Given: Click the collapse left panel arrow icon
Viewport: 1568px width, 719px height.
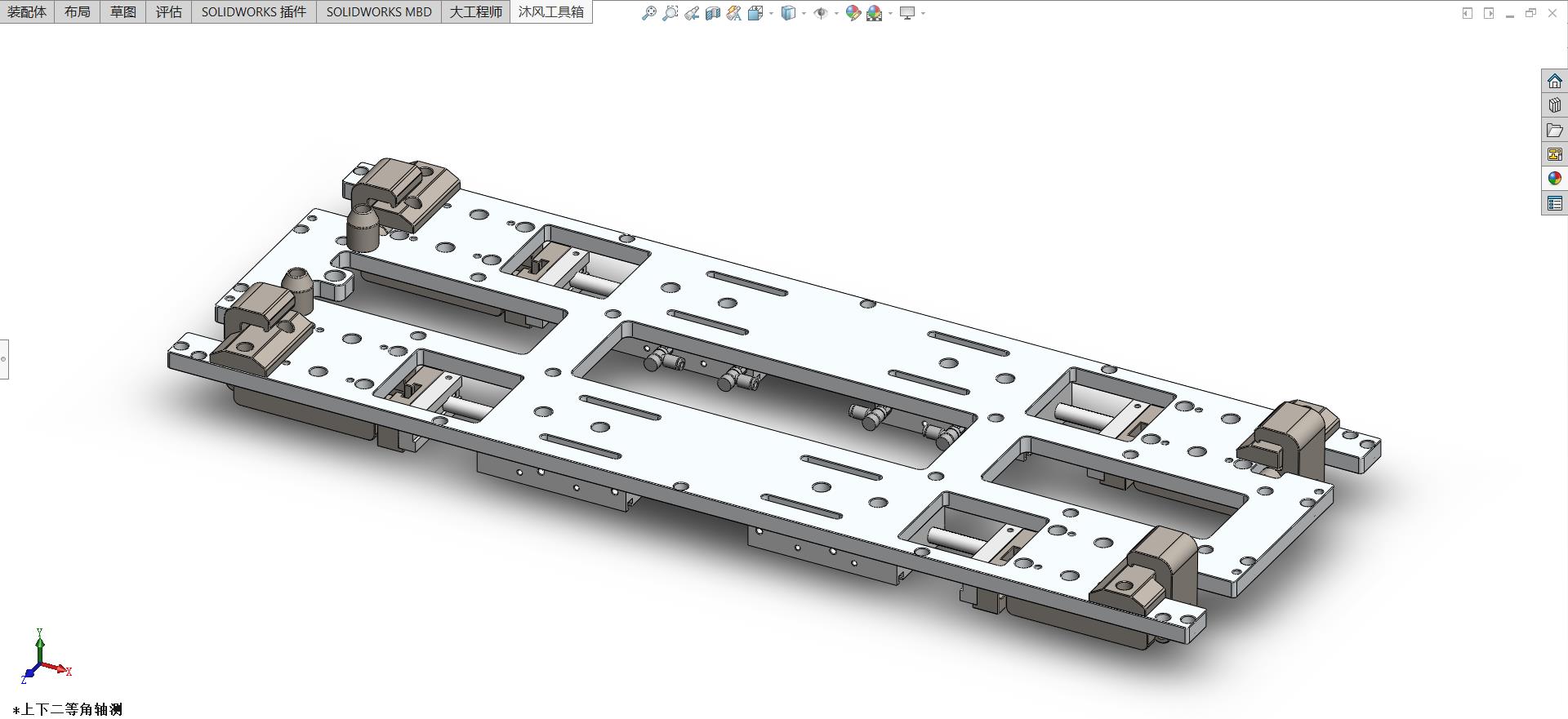Looking at the screenshot, I should point(1468,13).
